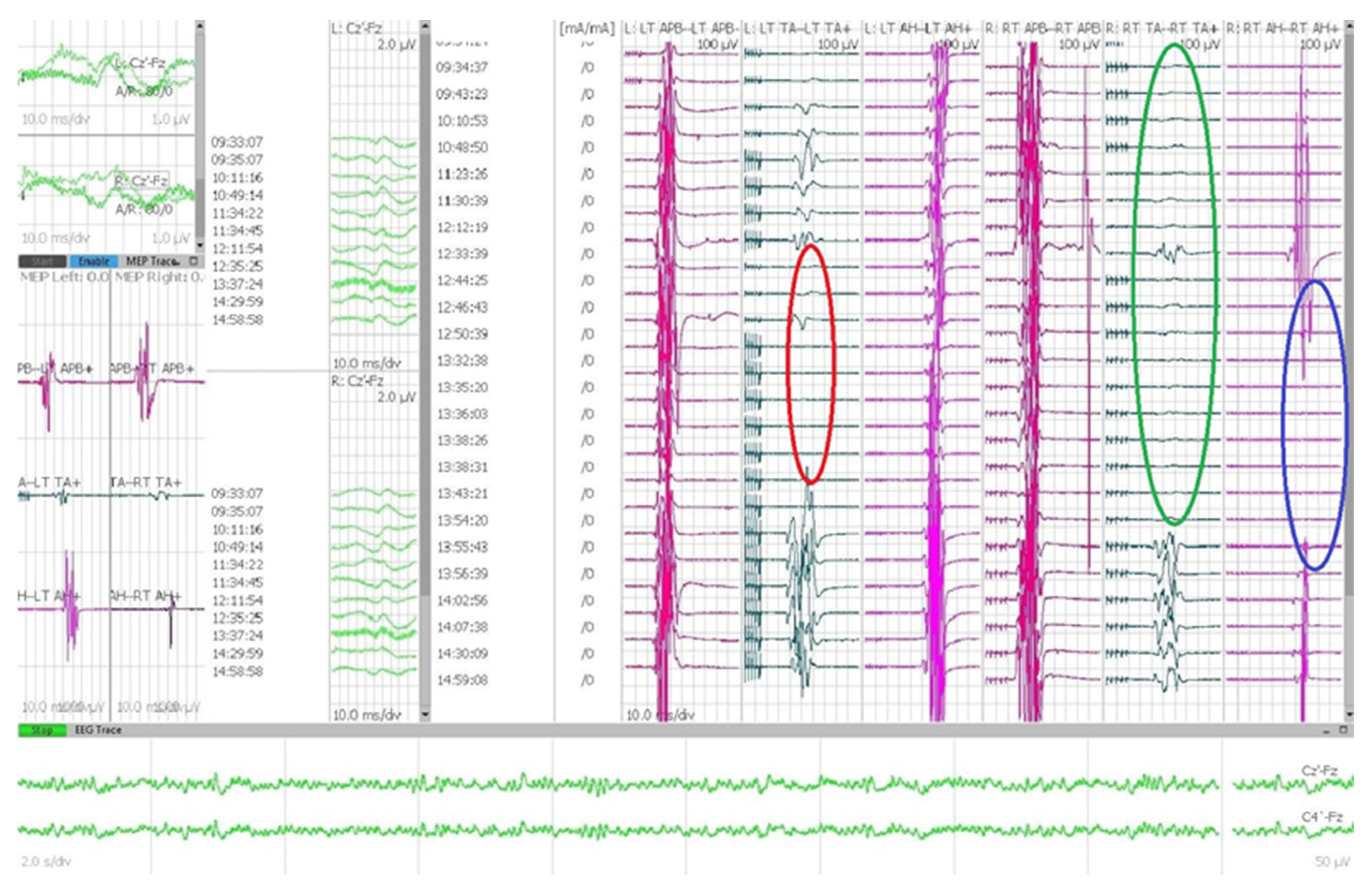
Task: Click up arrow of Cz'-Fz stack scrollbar
Action: [x=425, y=26]
